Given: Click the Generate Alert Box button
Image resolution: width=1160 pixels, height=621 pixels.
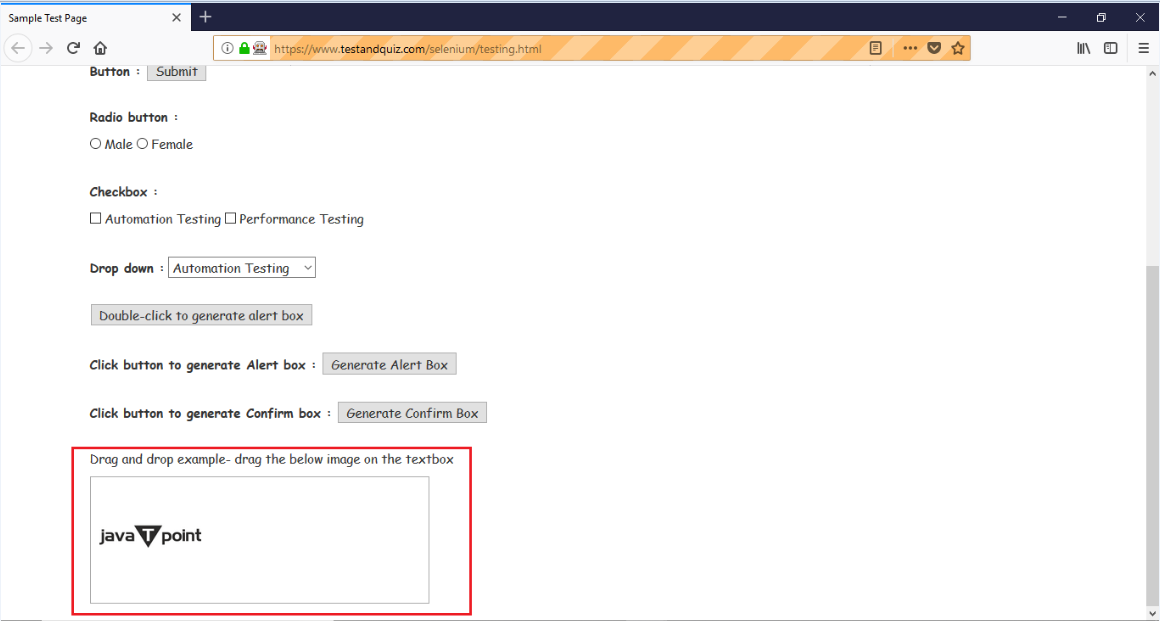Looking at the screenshot, I should tap(389, 364).
